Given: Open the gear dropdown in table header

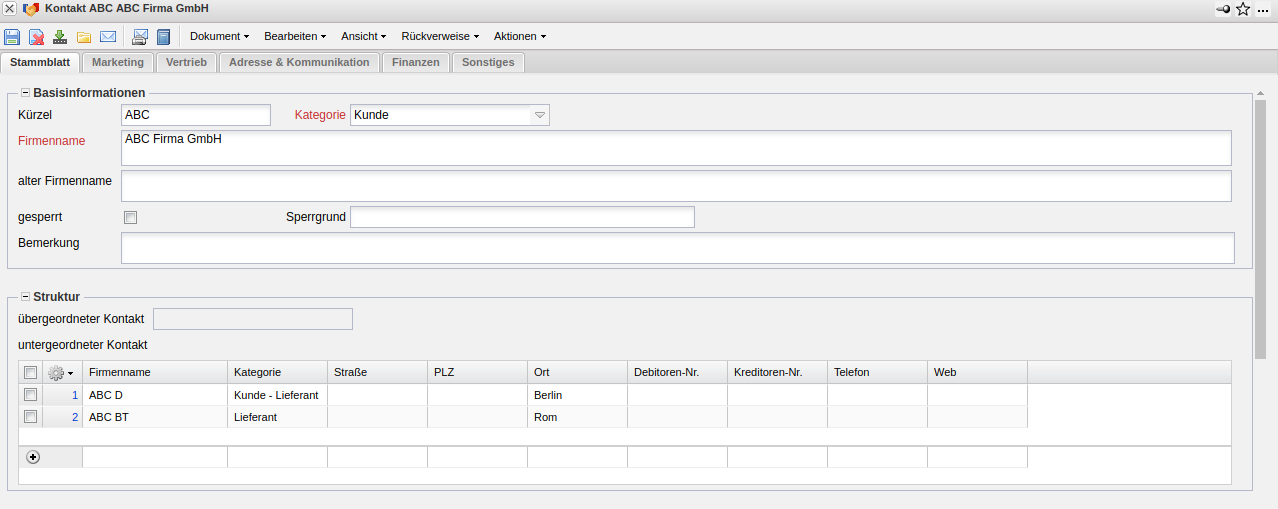Looking at the screenshot, I should (61, 373).
